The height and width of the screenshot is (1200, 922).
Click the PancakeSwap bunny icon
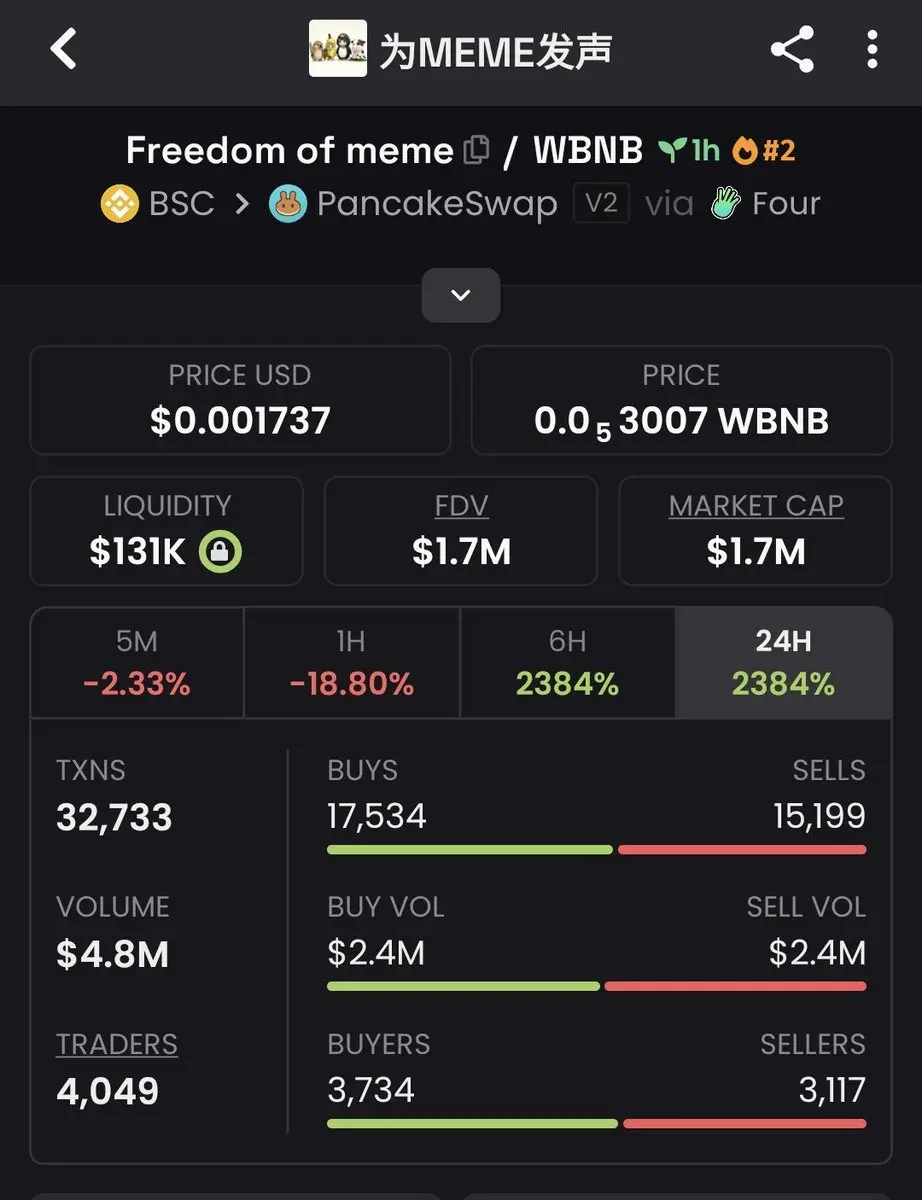coord(288,204)
